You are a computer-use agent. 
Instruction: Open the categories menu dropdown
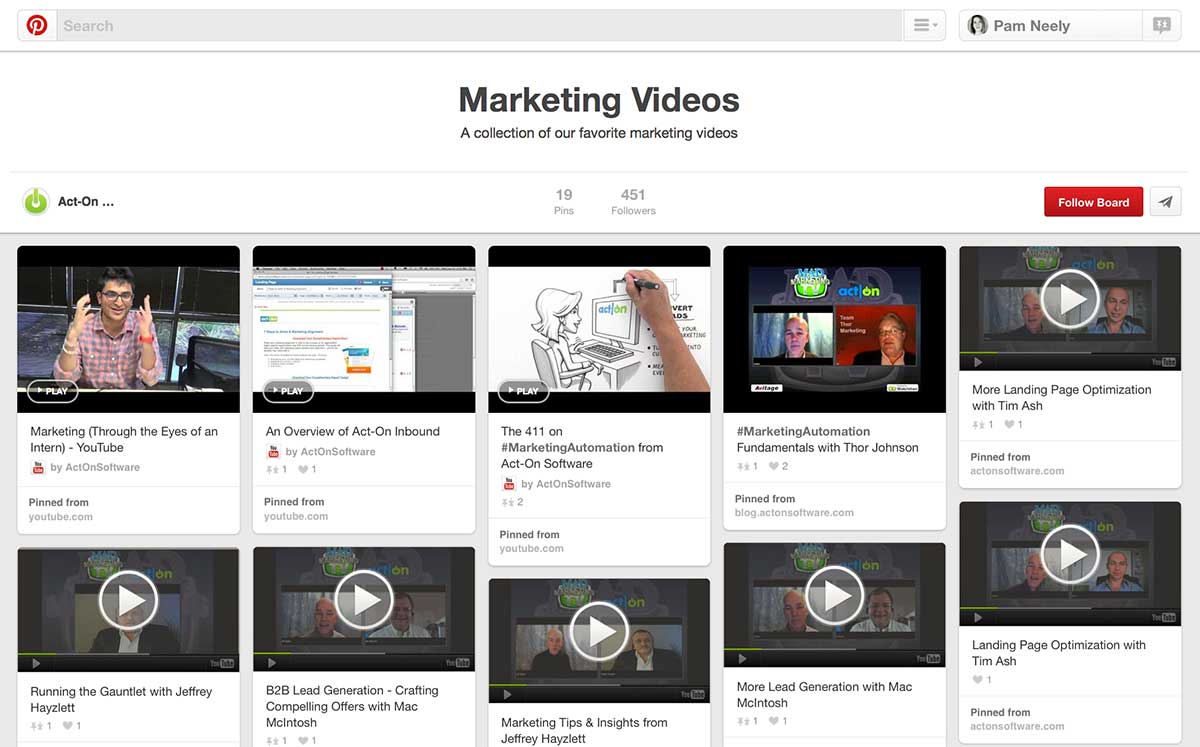pyautogui.click(x=925, y=26)
